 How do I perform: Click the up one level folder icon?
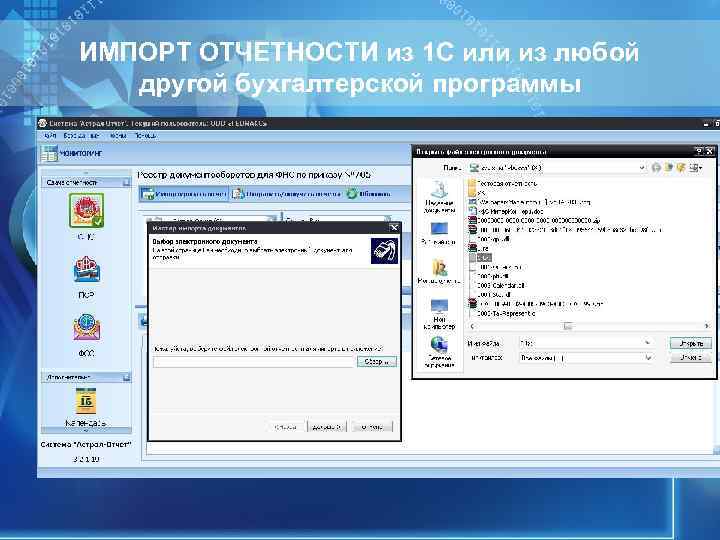(669, 168)
